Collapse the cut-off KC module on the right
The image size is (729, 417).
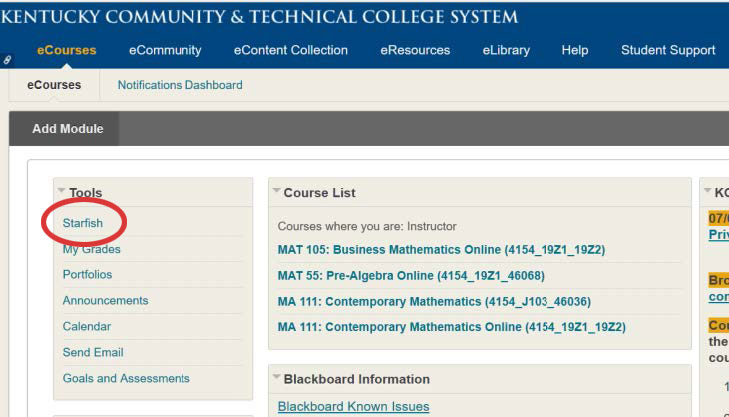pyautogui.click(x=707, y=190)
